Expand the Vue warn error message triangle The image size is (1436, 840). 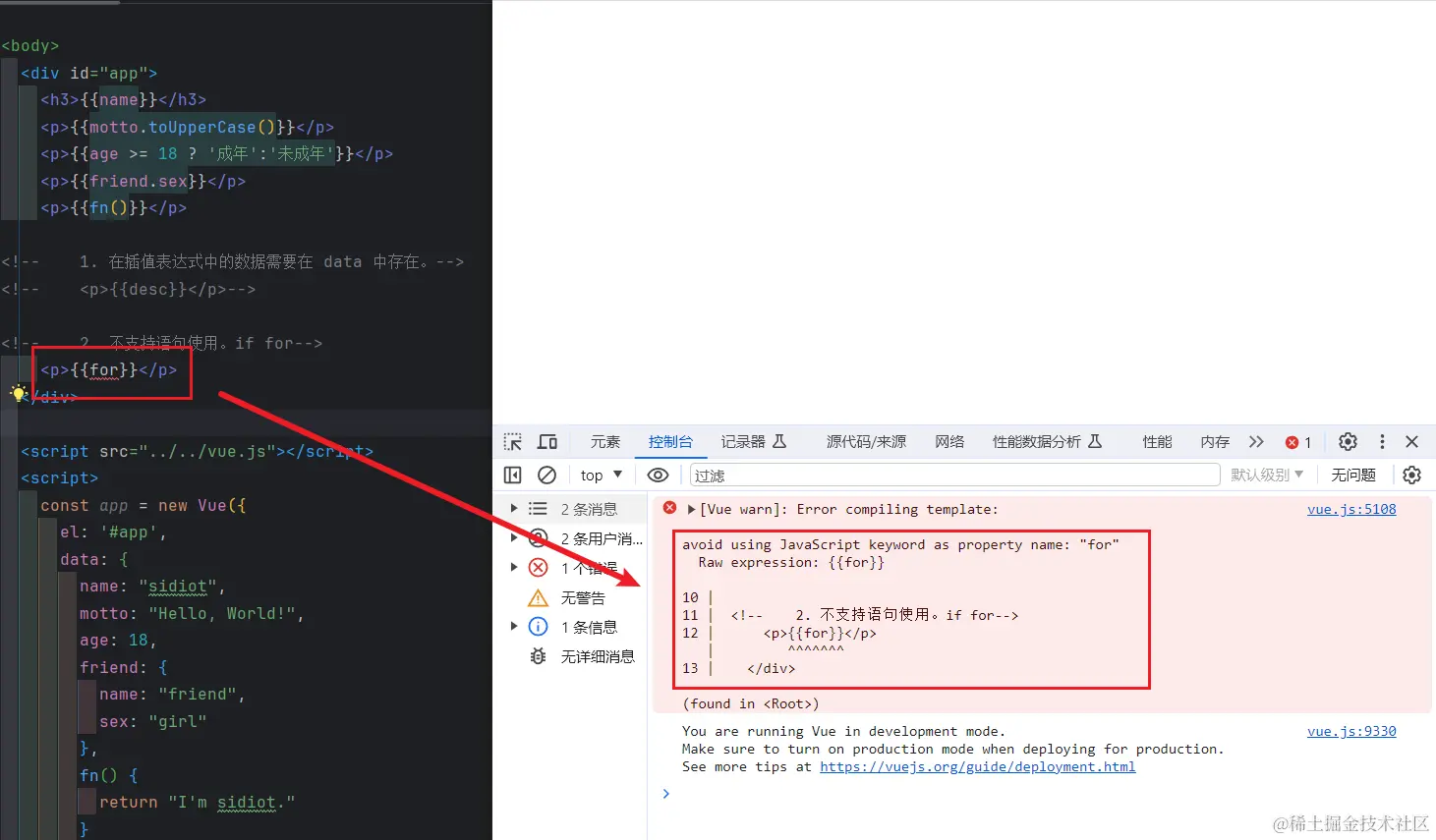tap(691, 509)
